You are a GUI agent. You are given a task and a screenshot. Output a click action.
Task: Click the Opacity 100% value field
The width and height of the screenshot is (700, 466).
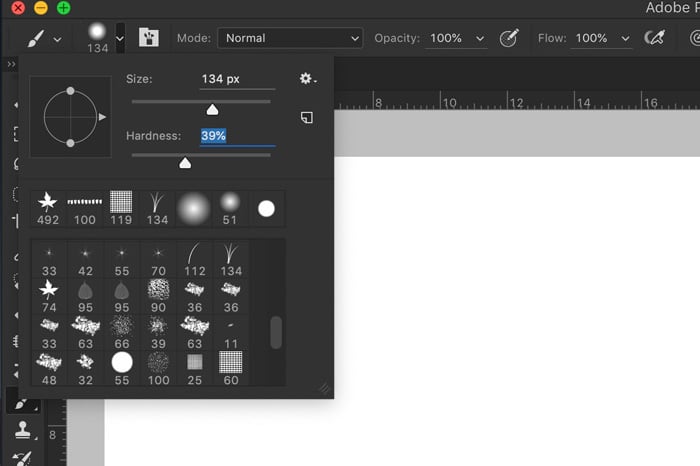click(x=446, y=38)
